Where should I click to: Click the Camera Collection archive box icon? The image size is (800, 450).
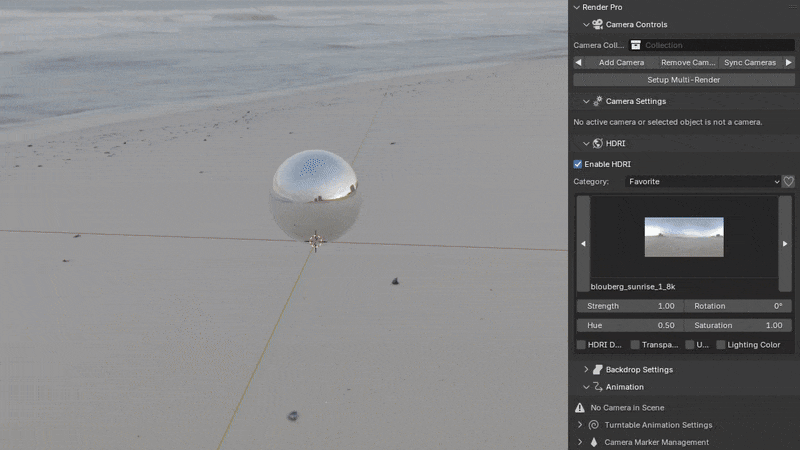pyautogui.click(x=635, y=45)
